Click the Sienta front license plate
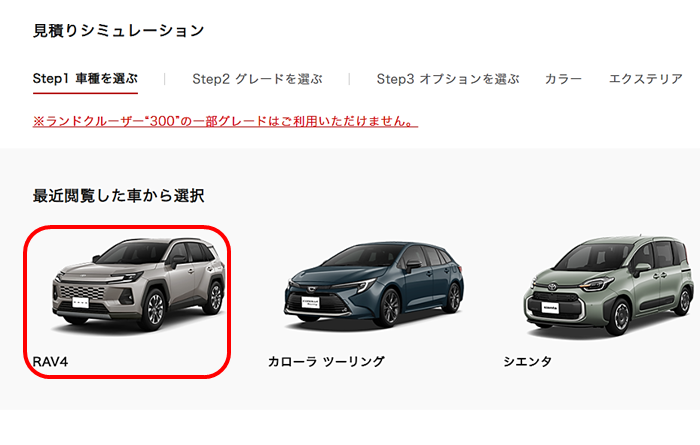This screenshot has height=445, width=700. click(550, 307)
